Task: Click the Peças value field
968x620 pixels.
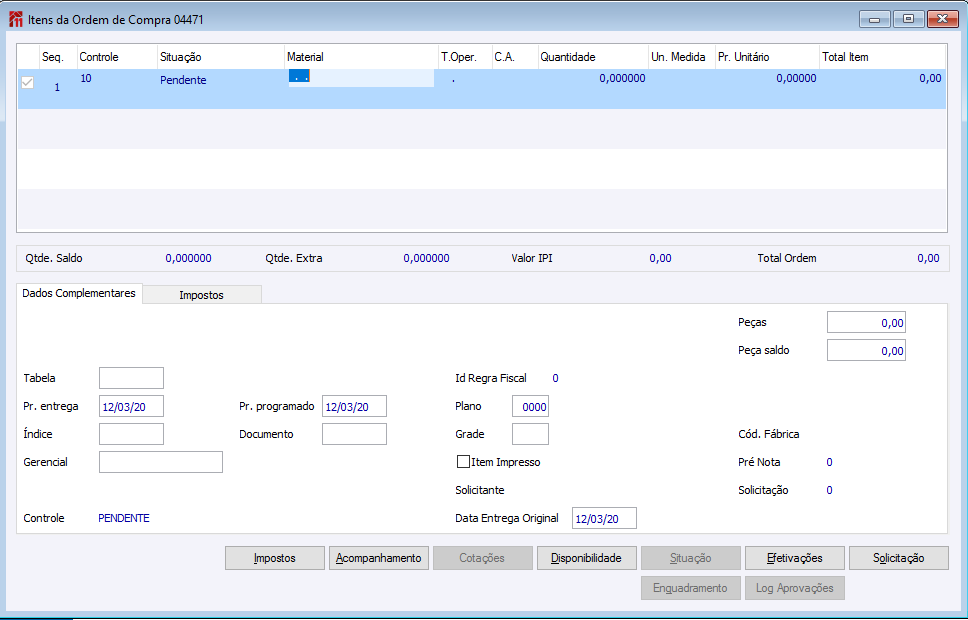Action: [x=866, y=322]
